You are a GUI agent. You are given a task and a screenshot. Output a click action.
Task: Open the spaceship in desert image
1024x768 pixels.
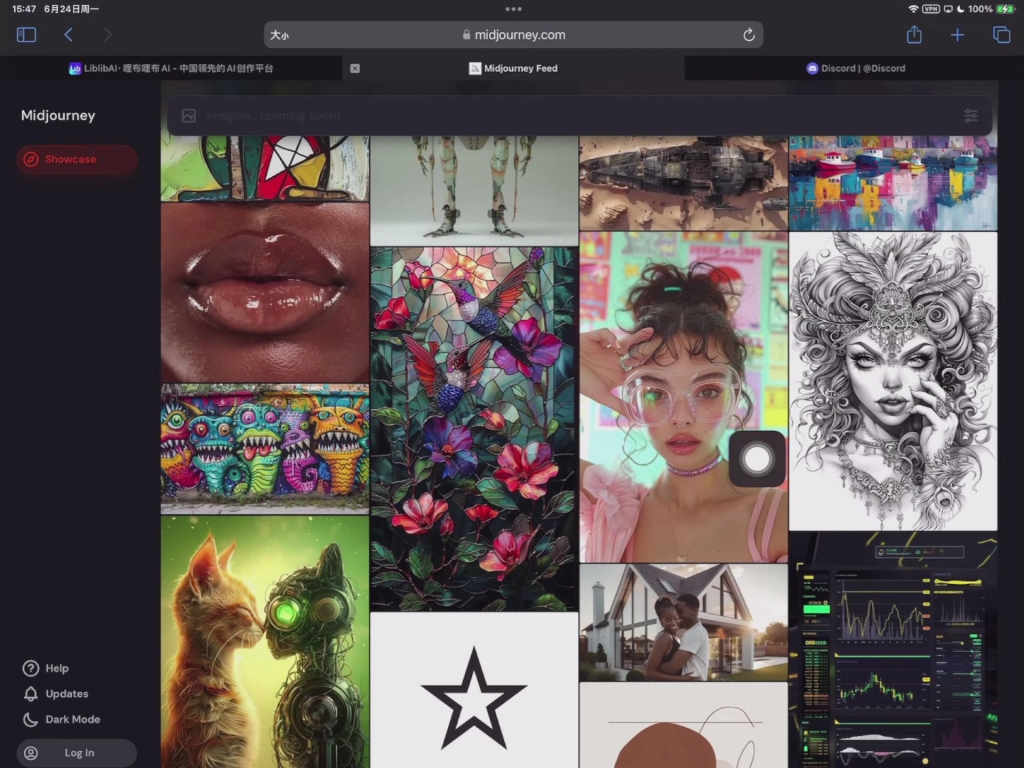pos(683,183)
